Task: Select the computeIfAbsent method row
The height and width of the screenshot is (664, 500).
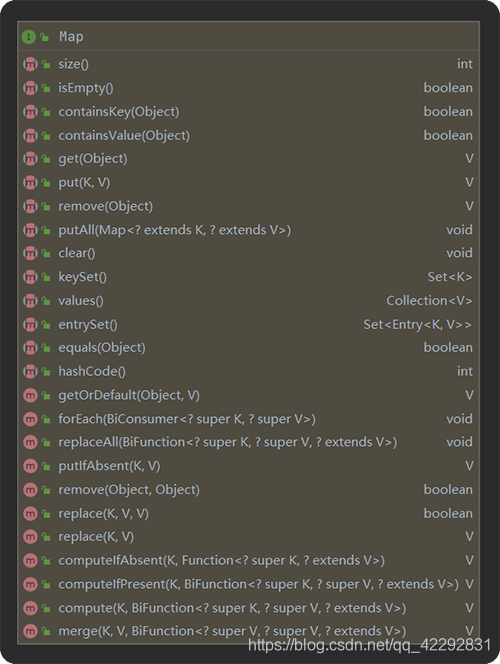Action: (249, 561)
